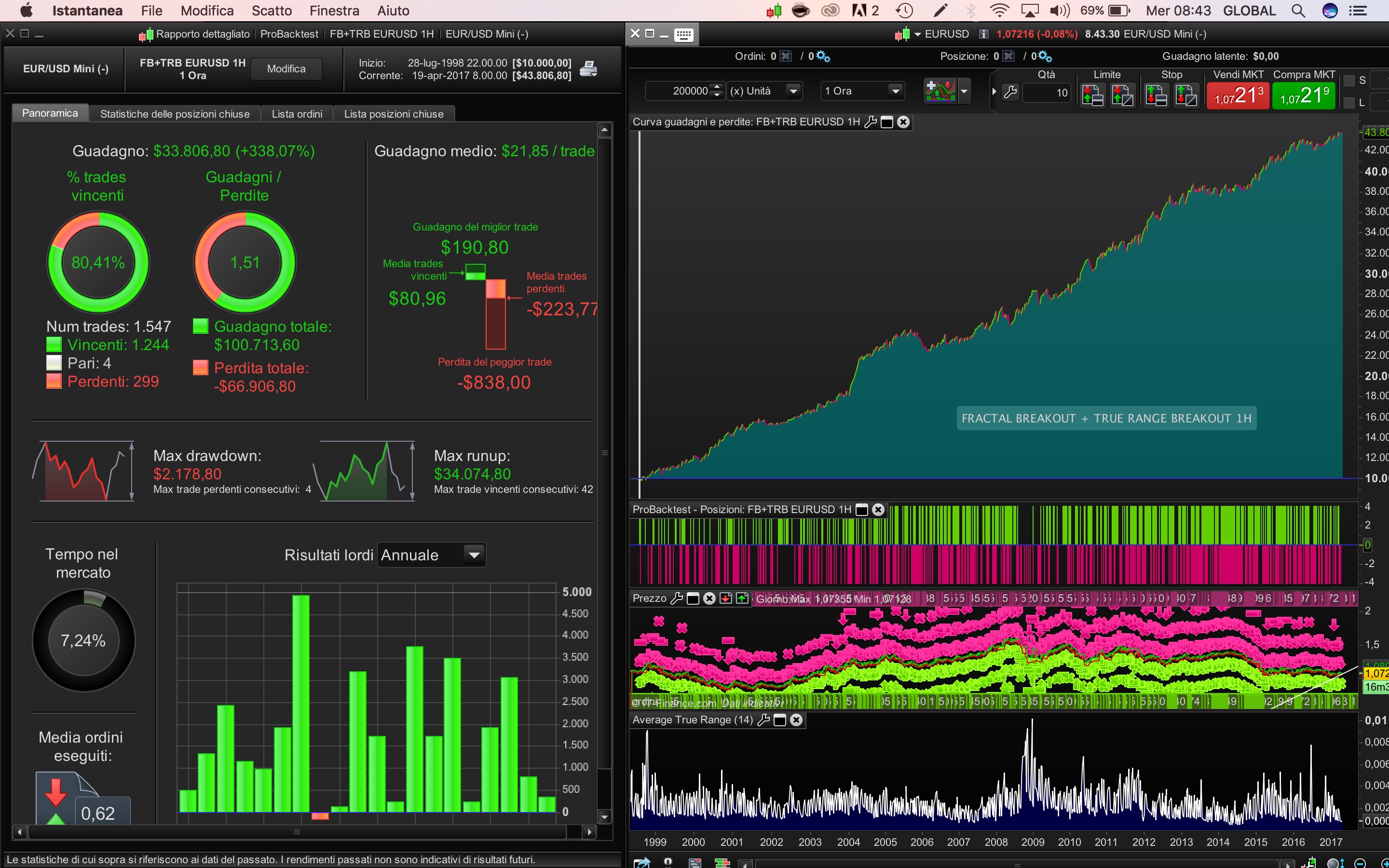Click the order settings wrench icon
Image resolution: width=1389 pixels, height=868 pixels.
coord(1010,92)
